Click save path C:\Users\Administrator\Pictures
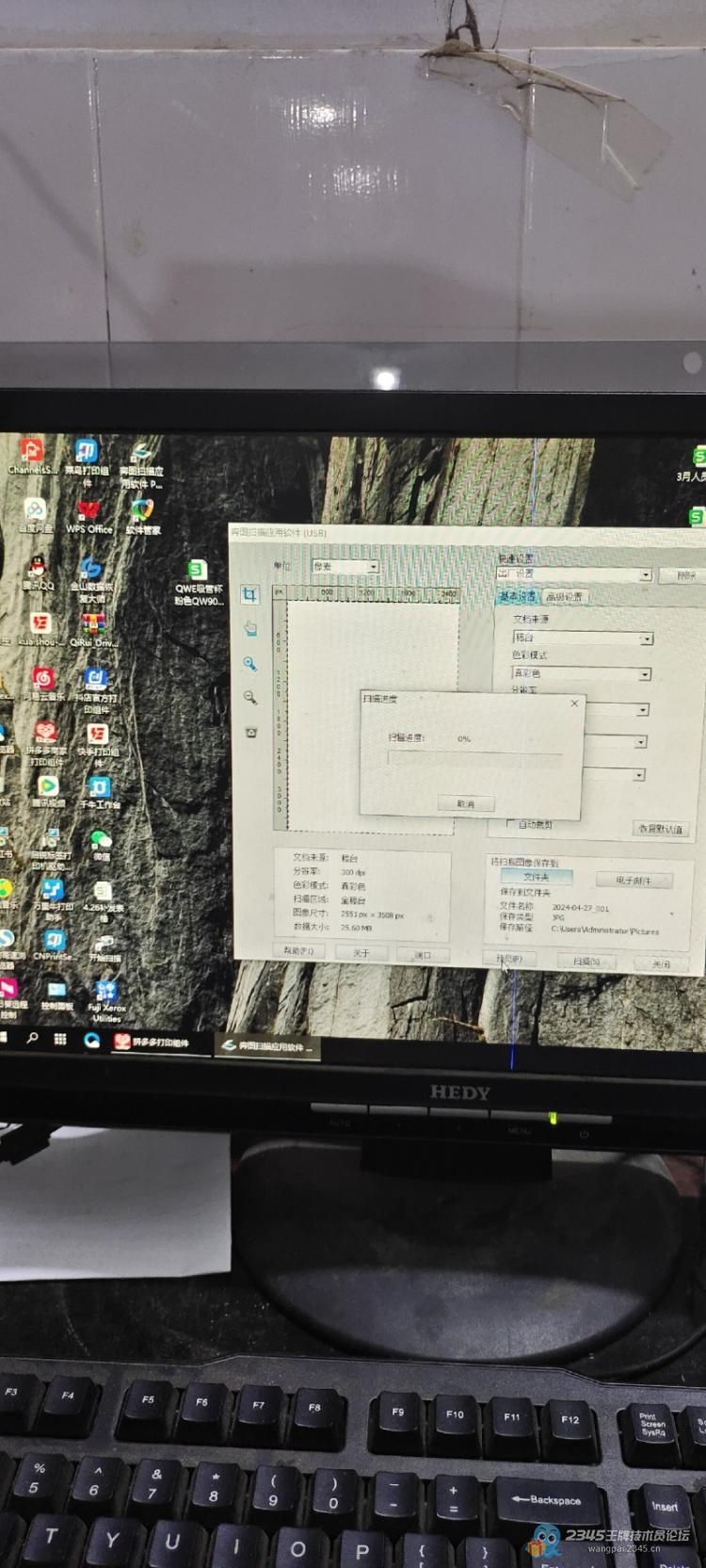This screenshot has width=706, height=1568. coord(605,930)
